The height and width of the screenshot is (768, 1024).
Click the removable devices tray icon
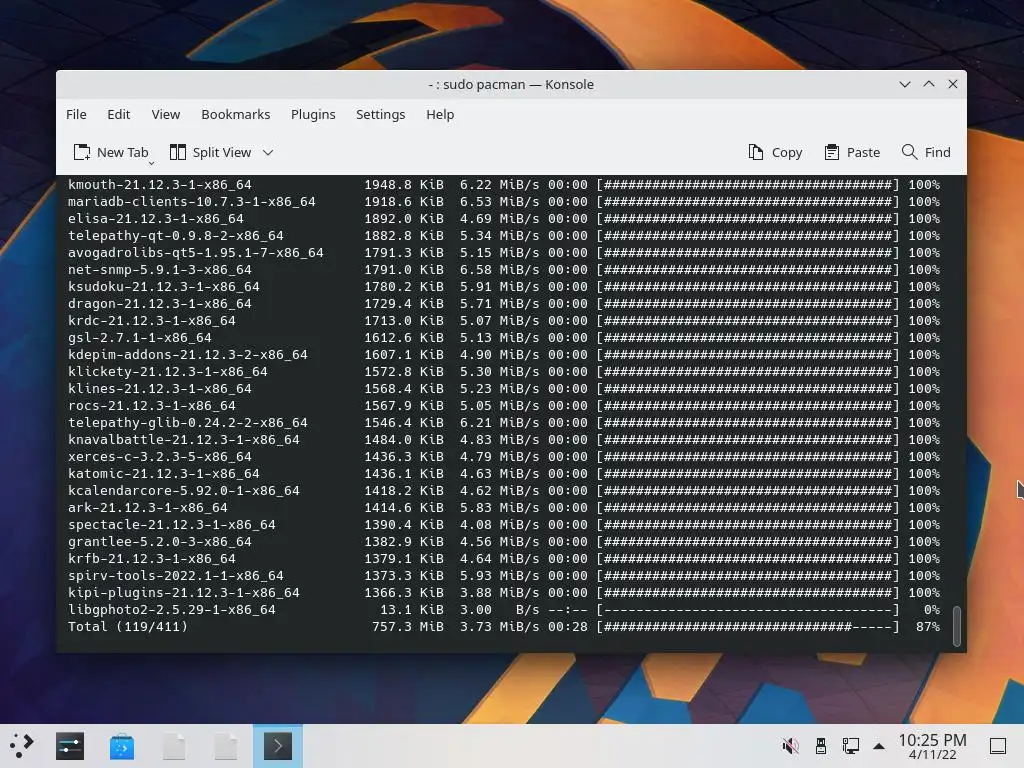(x=821, y=745)
